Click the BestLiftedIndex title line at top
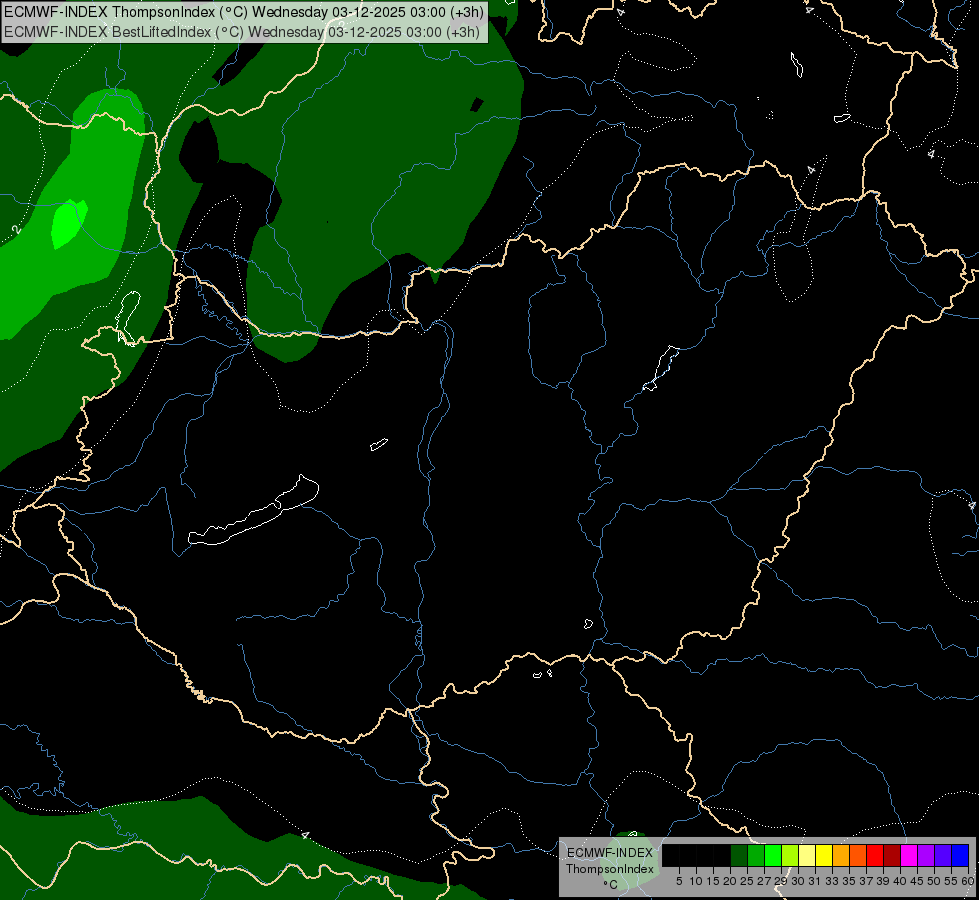This screenshot has width=979, height=900. pyautogui.click(x=242, y=32)
